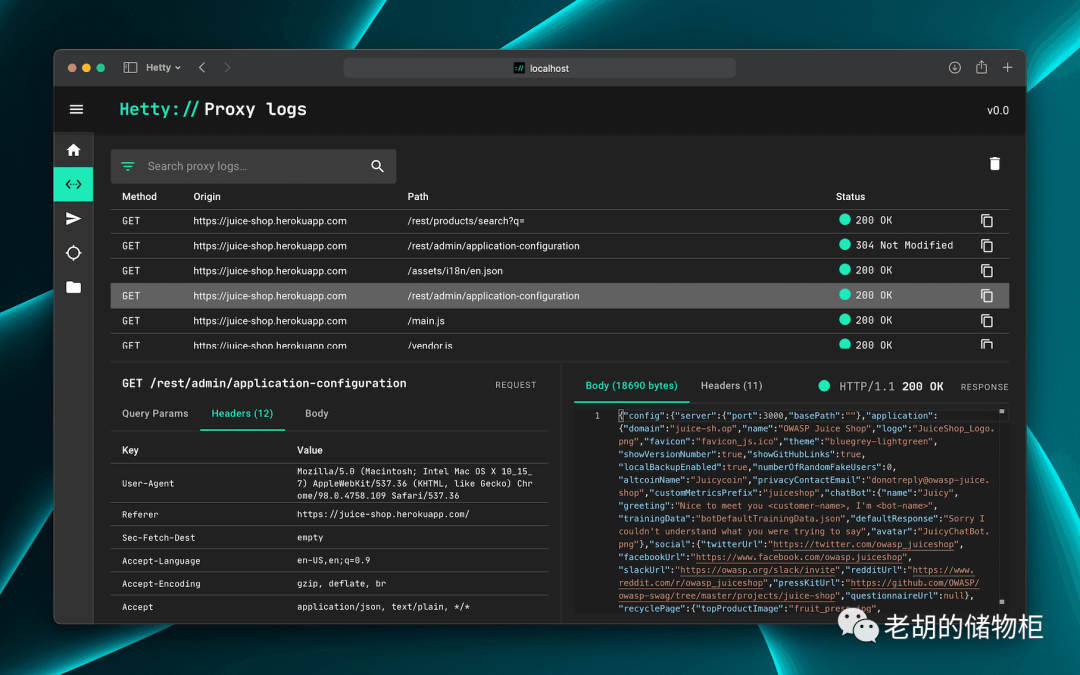The image size is (1080, 675).
Task: Switch to the Query Params tab
Action: point(155,413)
